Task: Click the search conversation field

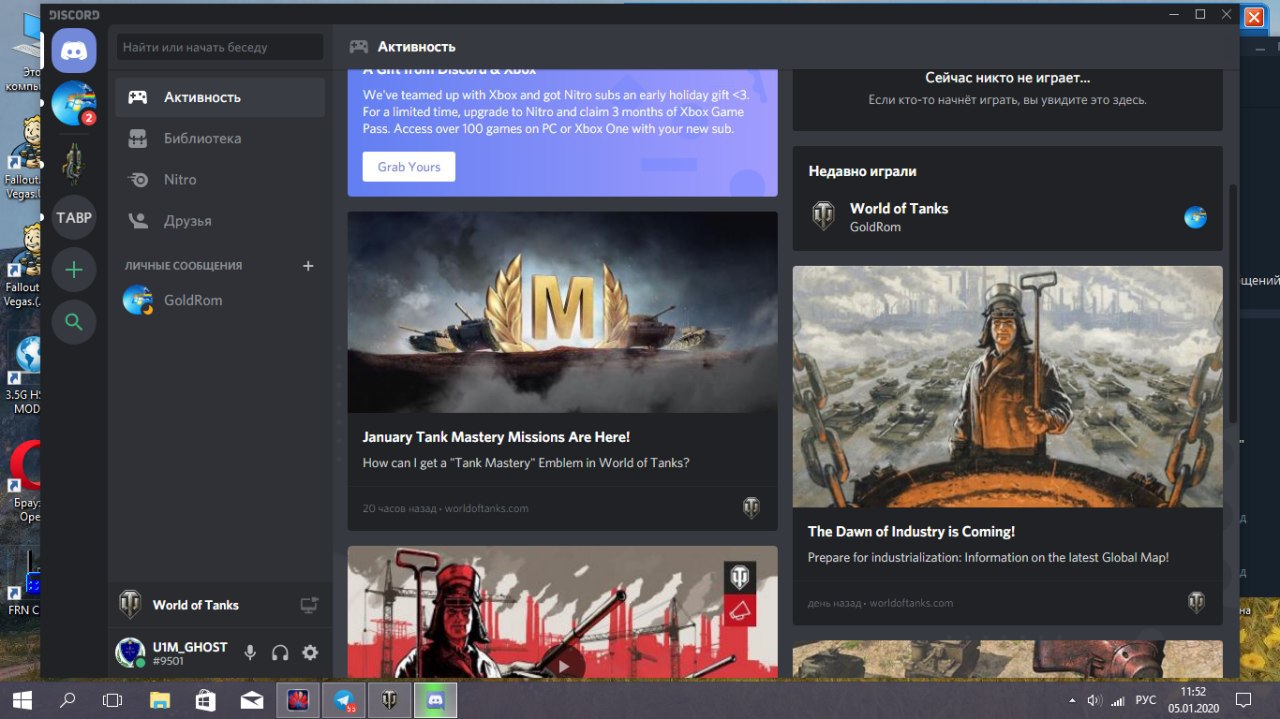Action: tap(220, 47)
